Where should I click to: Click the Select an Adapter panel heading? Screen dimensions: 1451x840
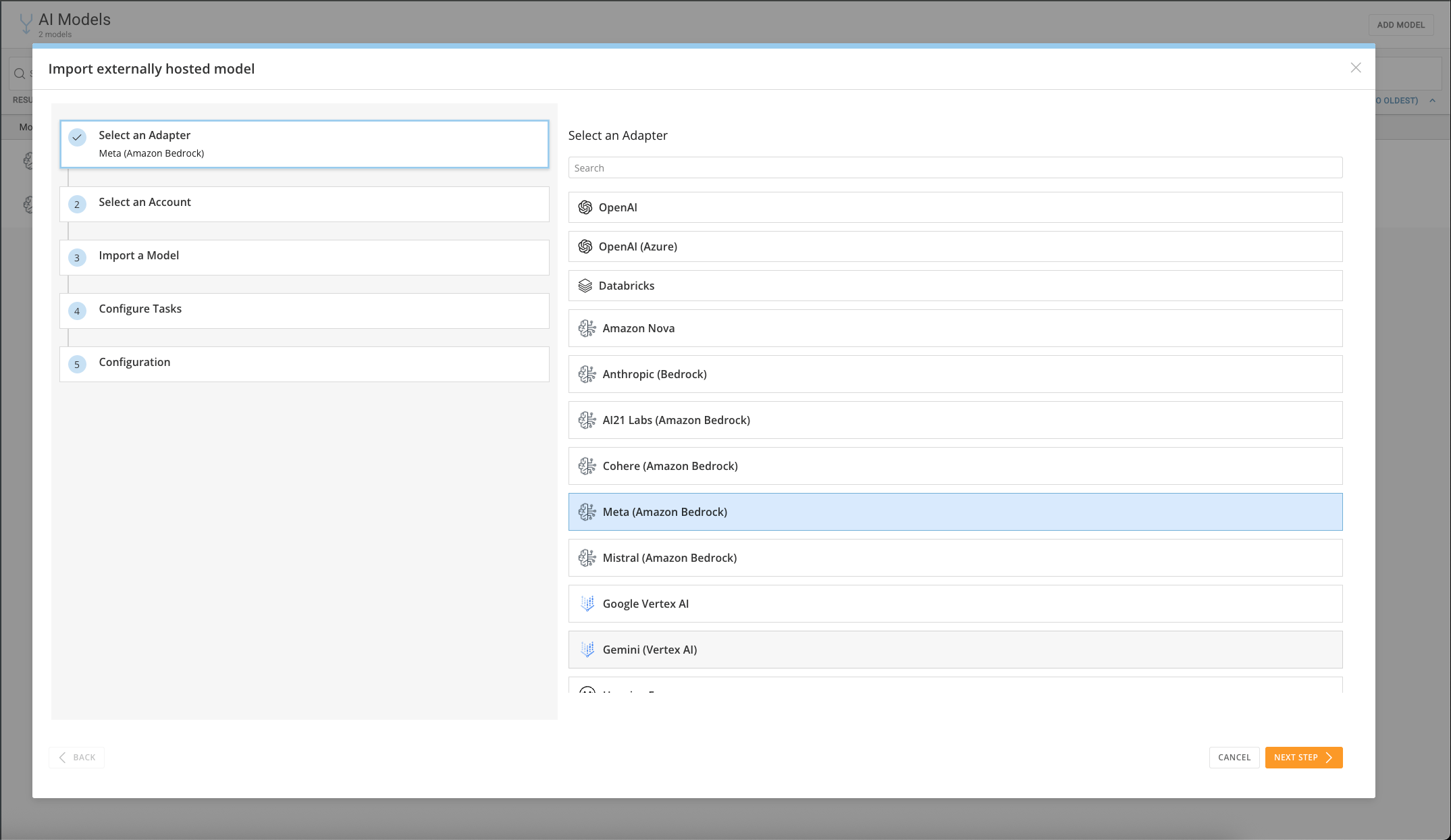[x=618, y=135]
